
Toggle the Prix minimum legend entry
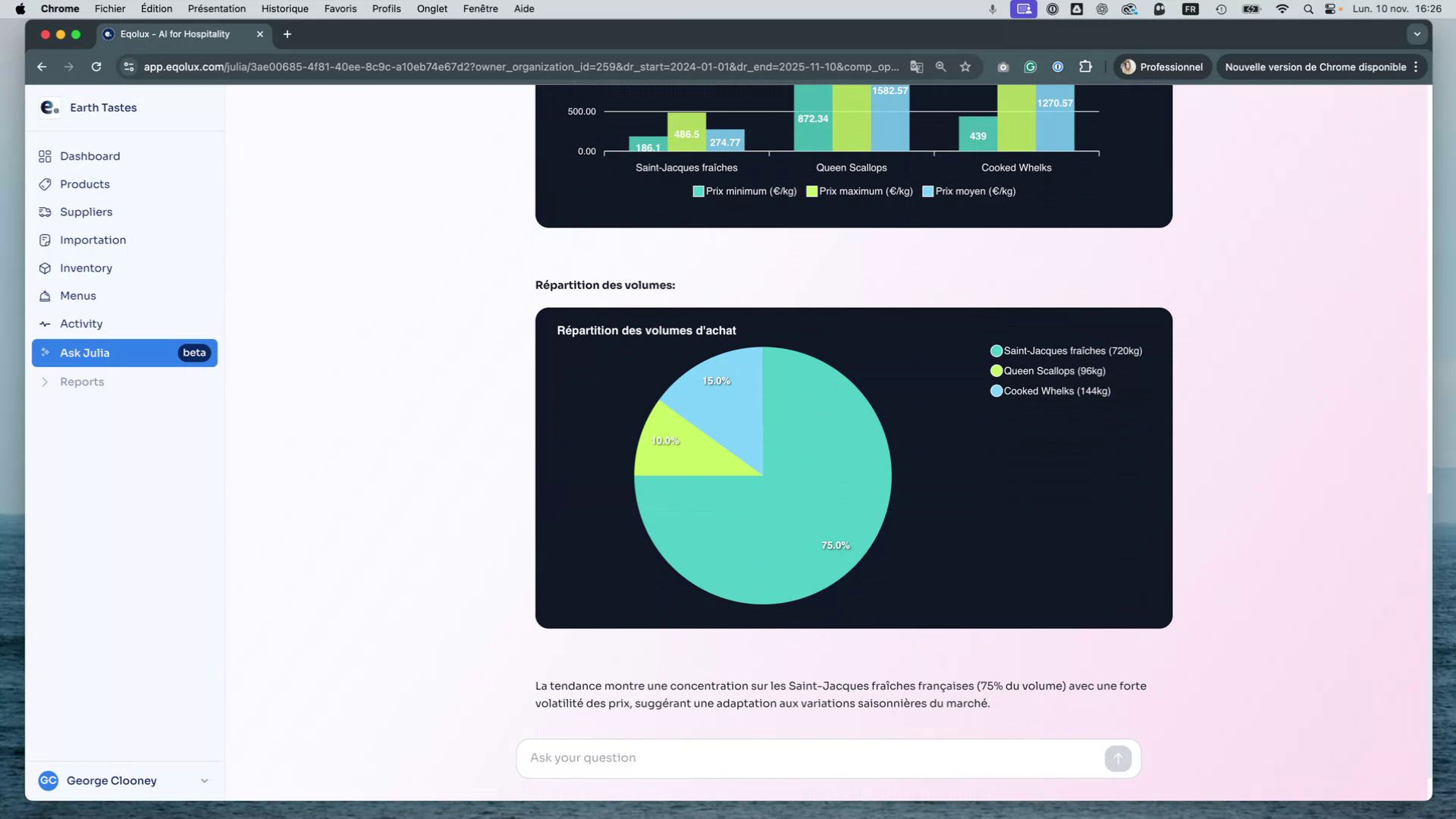tap(744, 191)
